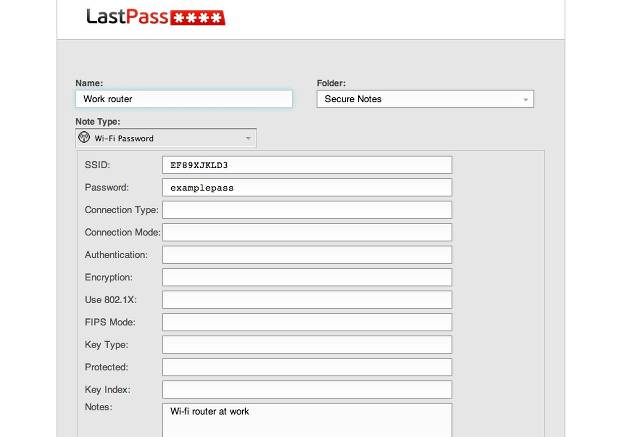Click the LastPass logo
The image size is (640, 437).
click(x=156, y=17)
